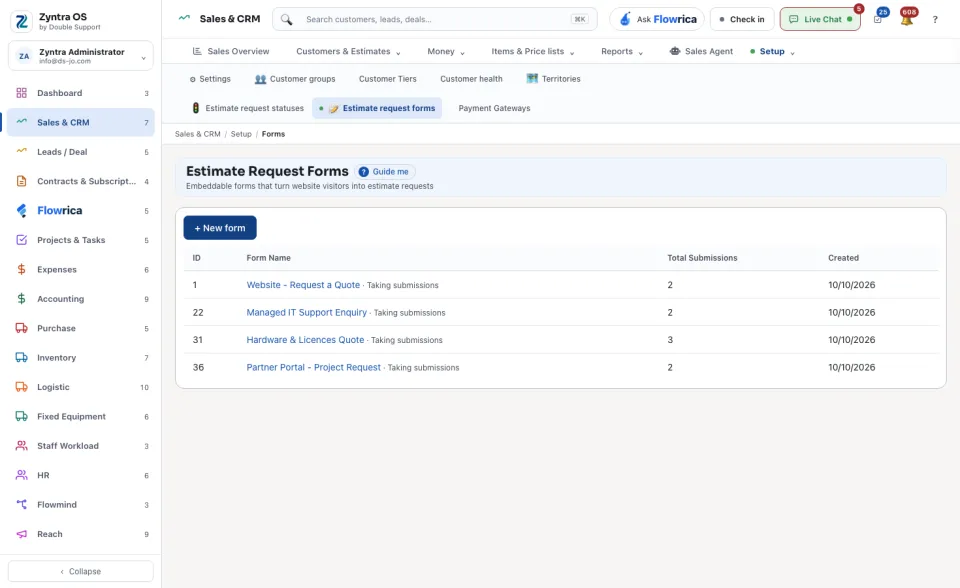Click the Customer groups people icon
The width and height of the screenshot is (960, 588).
pyautogui.click(x=260, y=79)
